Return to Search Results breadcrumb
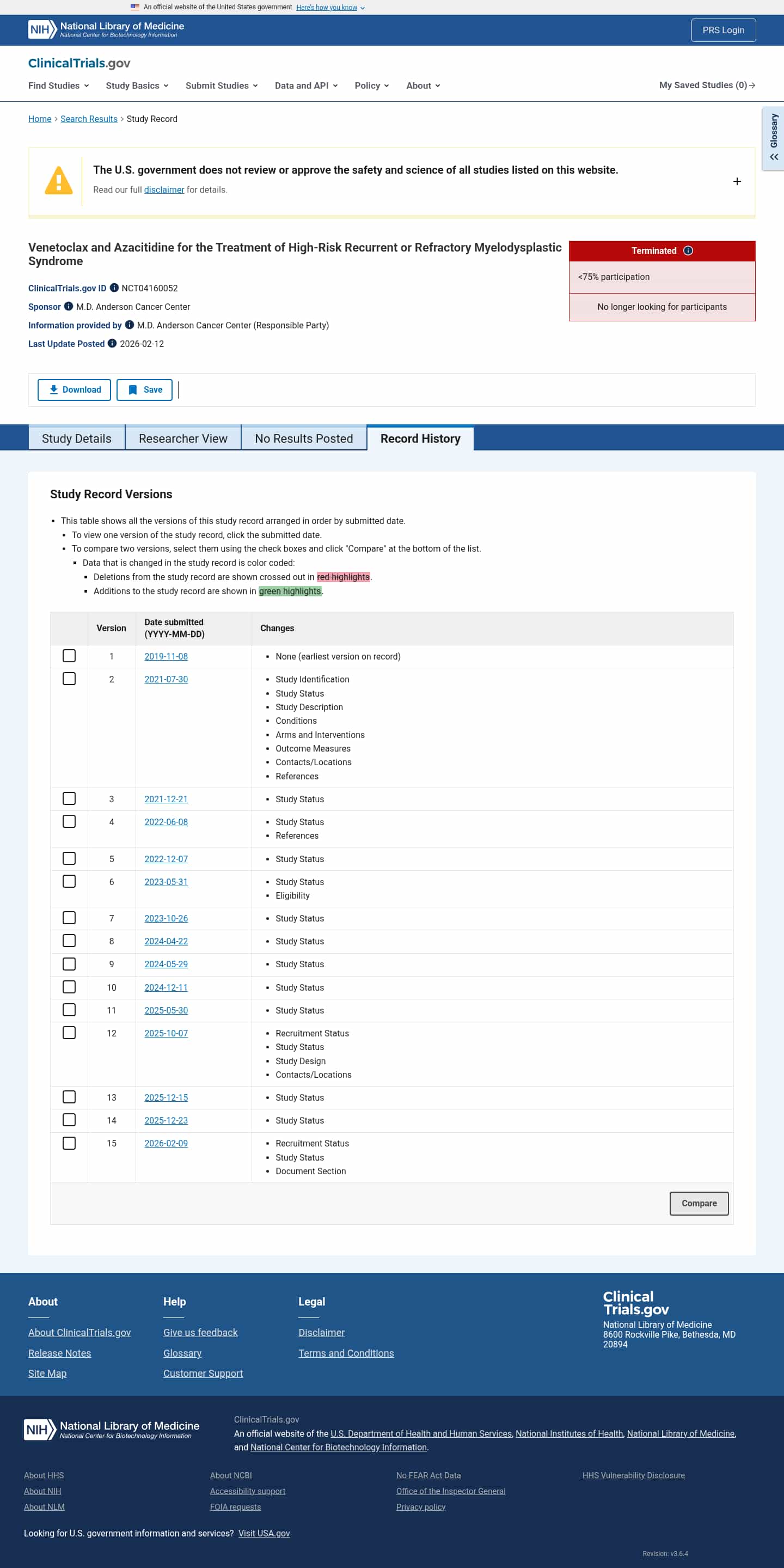This screenshot has height=1568, width=784. tap(89, 119)
